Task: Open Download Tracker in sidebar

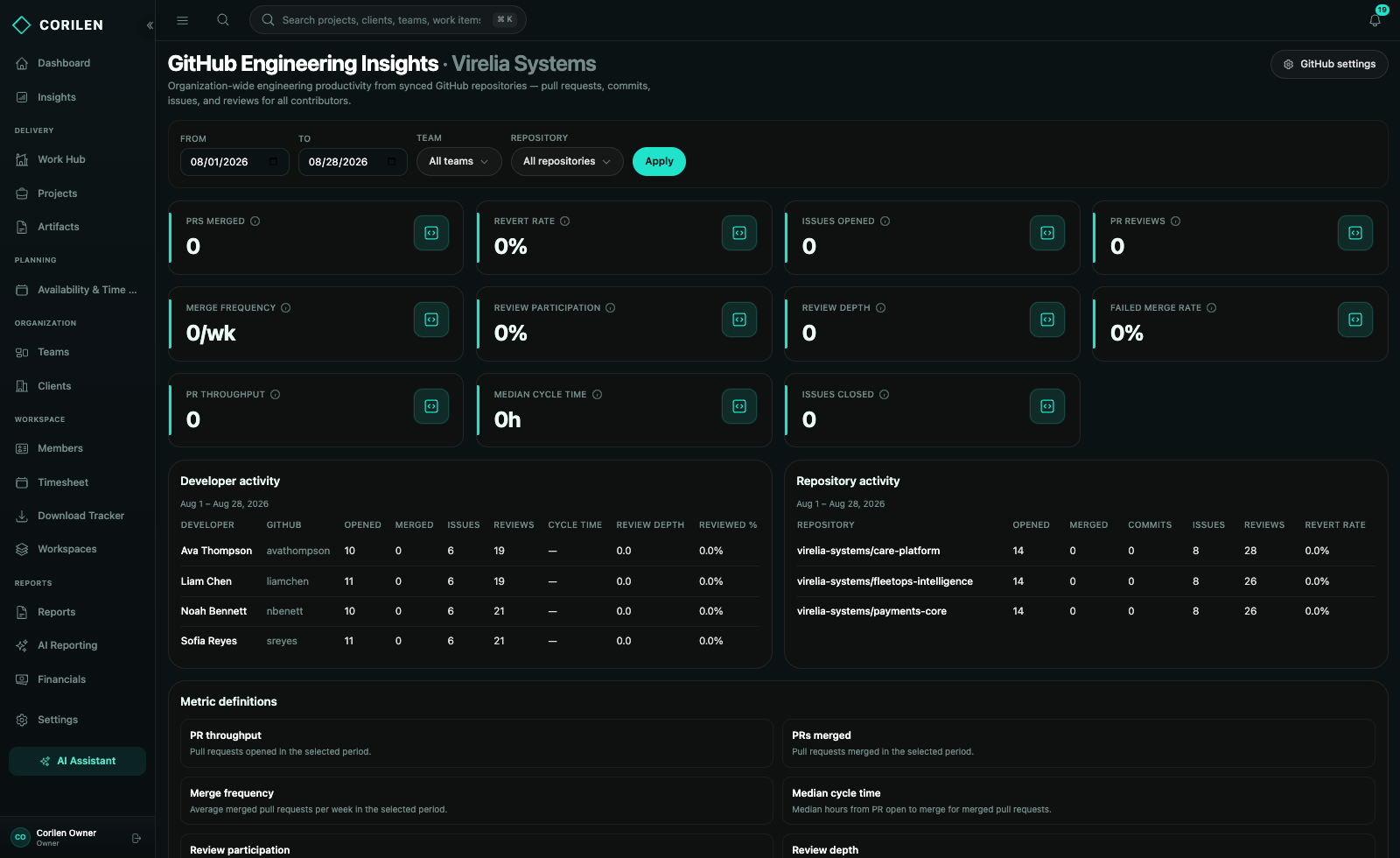Action: coord(77,516)
